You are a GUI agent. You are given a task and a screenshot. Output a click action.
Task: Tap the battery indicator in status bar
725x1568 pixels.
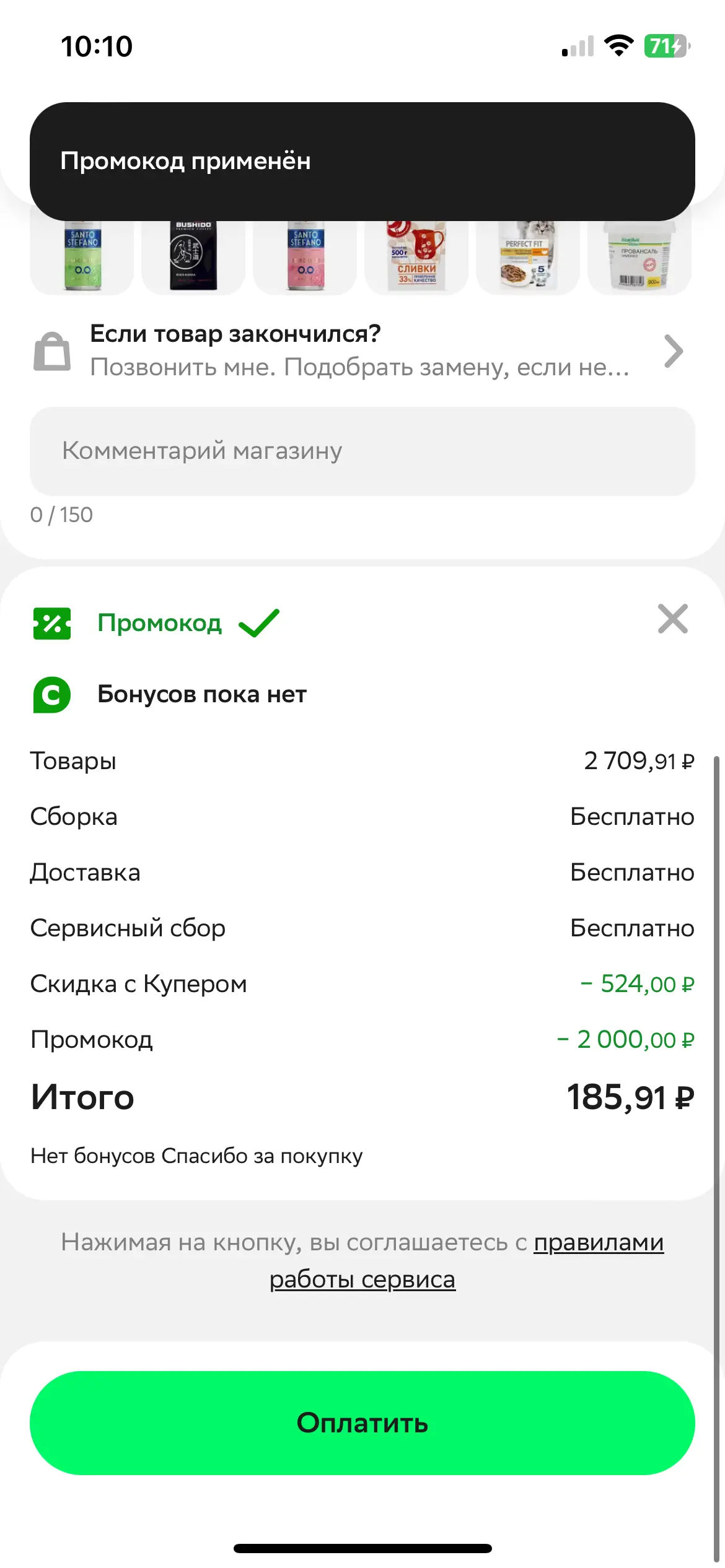point(667,46)
